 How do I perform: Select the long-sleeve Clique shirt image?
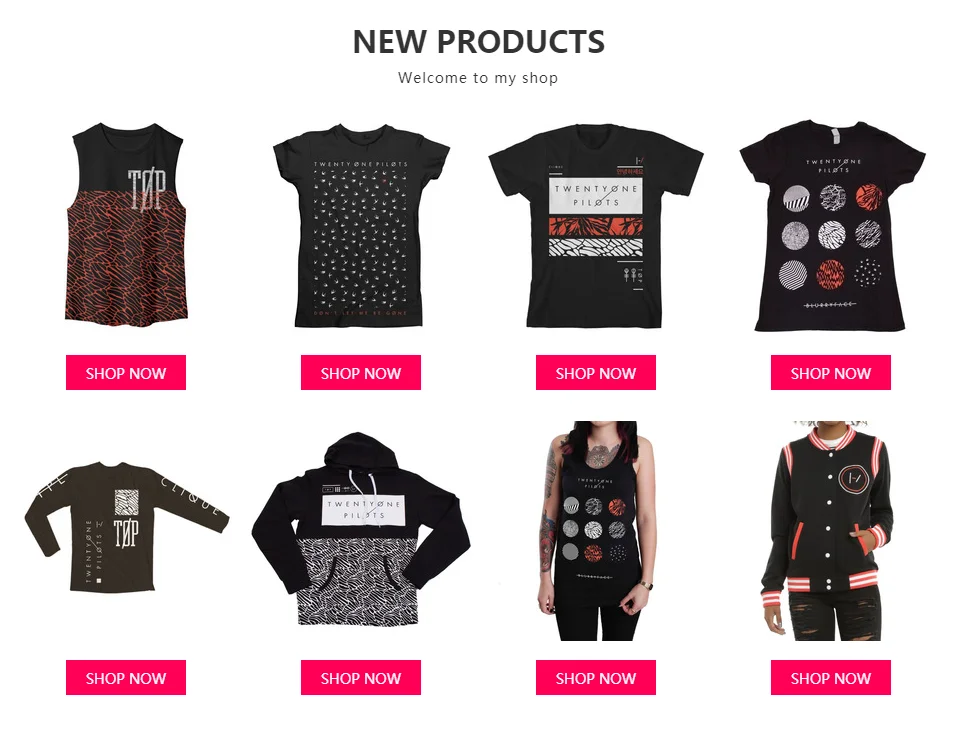click(126, 527)
